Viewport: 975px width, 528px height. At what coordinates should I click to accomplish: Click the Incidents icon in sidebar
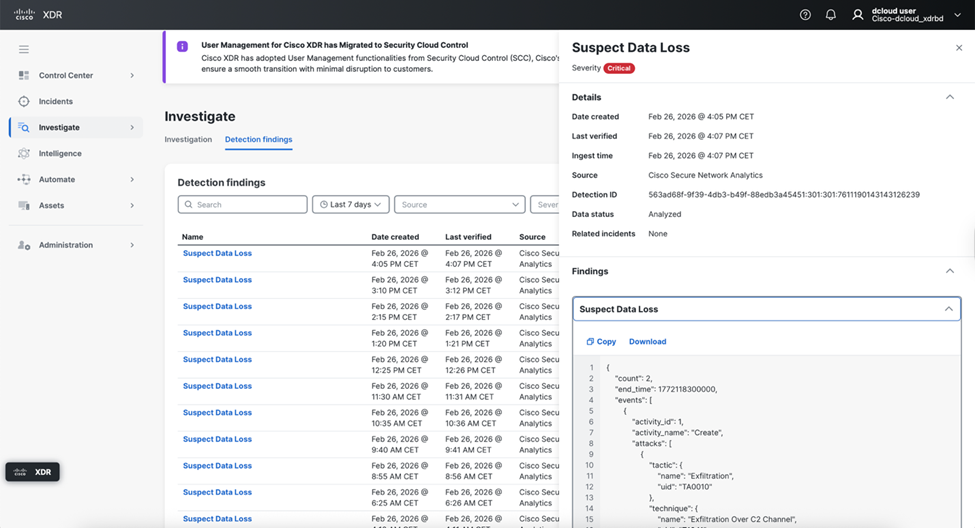coord(24,101)
